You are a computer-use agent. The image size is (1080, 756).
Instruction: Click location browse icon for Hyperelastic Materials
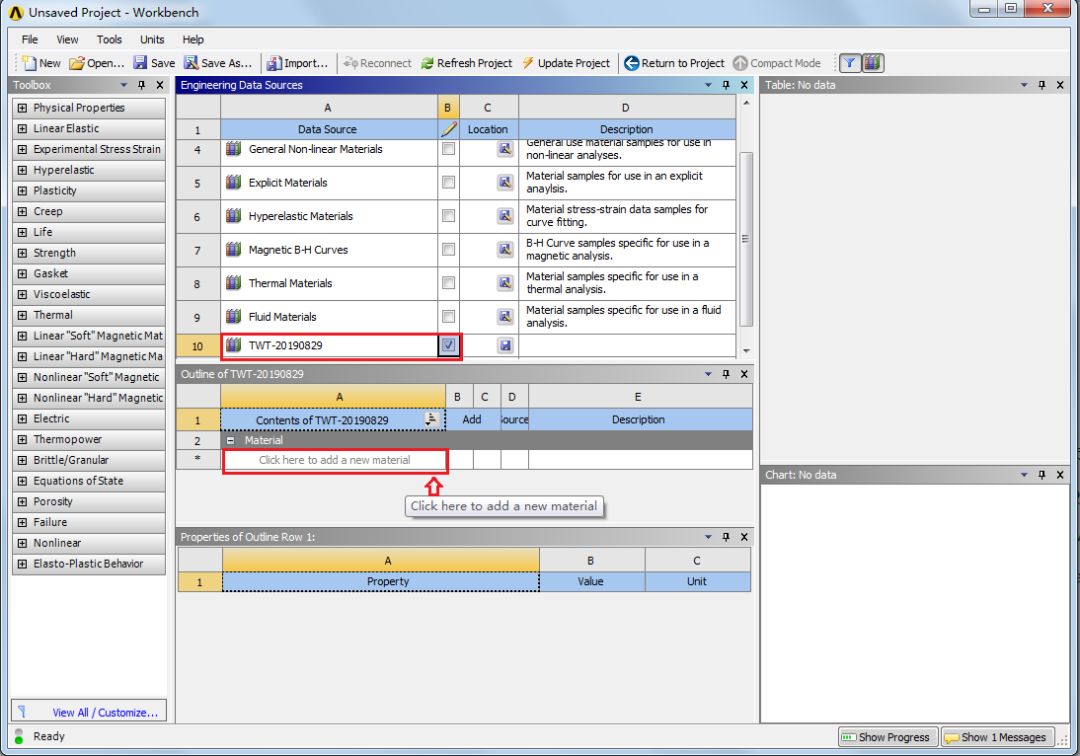505,216
